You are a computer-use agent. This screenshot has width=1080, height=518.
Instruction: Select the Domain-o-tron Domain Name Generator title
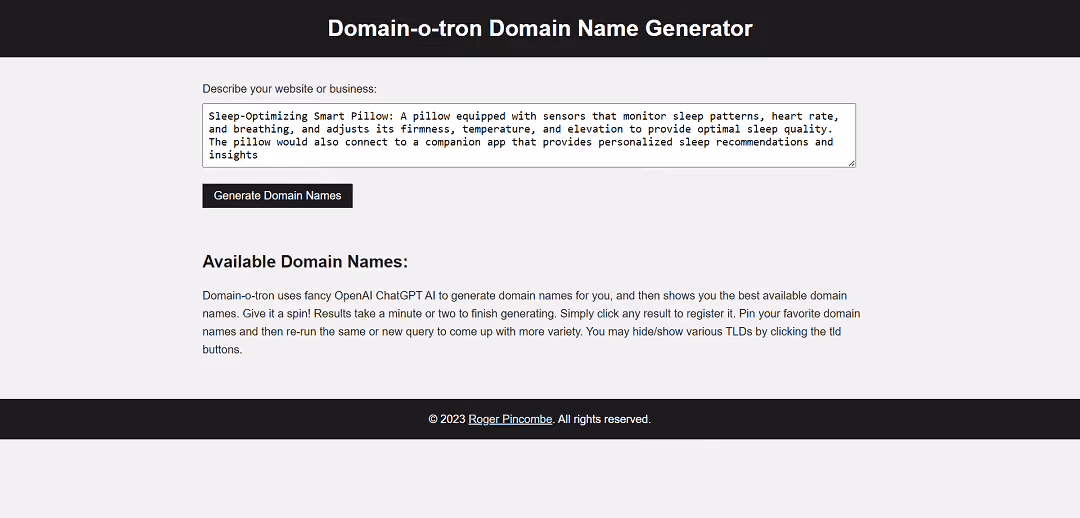(540, 28)
